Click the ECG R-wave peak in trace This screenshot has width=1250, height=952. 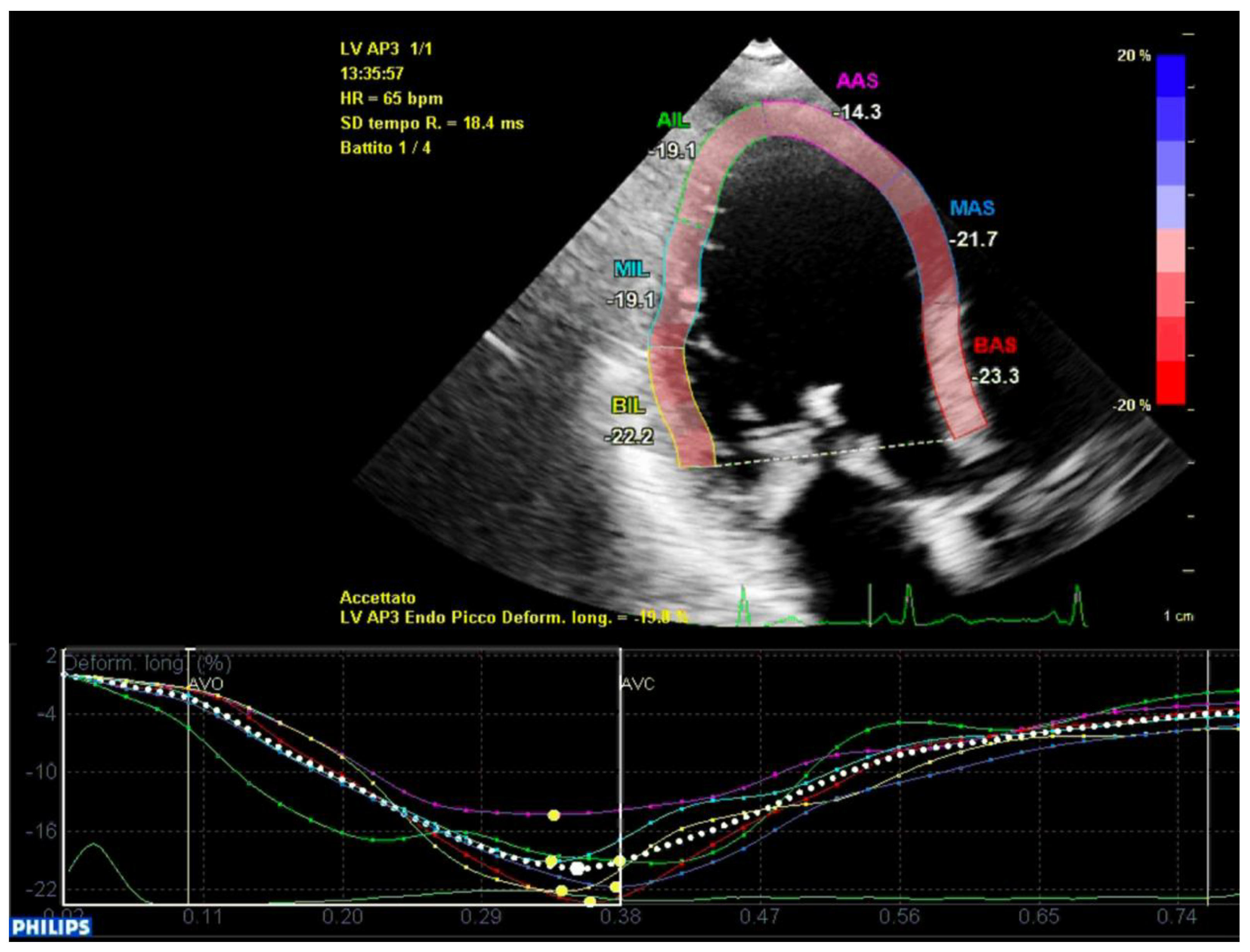907,586
